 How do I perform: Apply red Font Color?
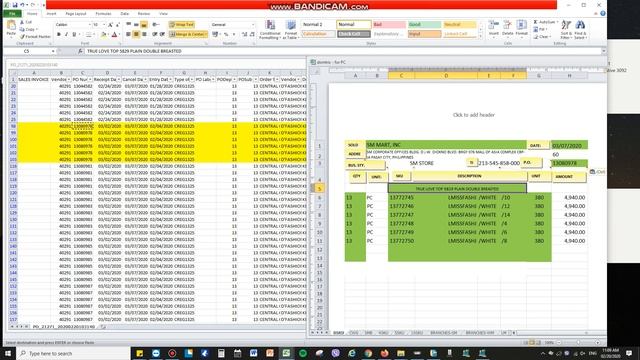click(x=114, y=35)
